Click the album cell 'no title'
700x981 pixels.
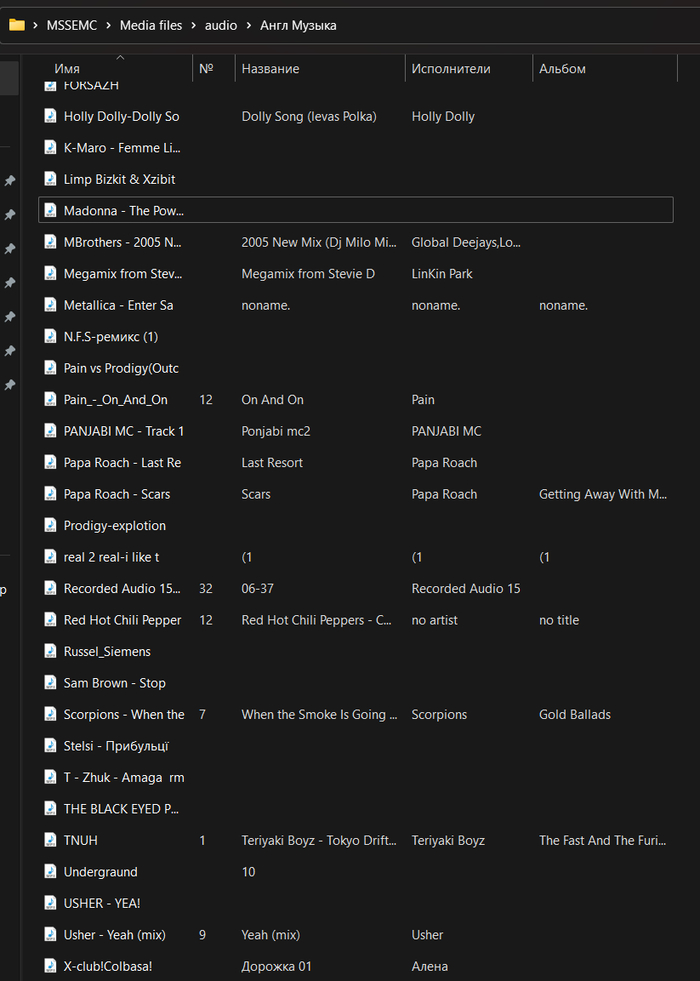point(559,620)
